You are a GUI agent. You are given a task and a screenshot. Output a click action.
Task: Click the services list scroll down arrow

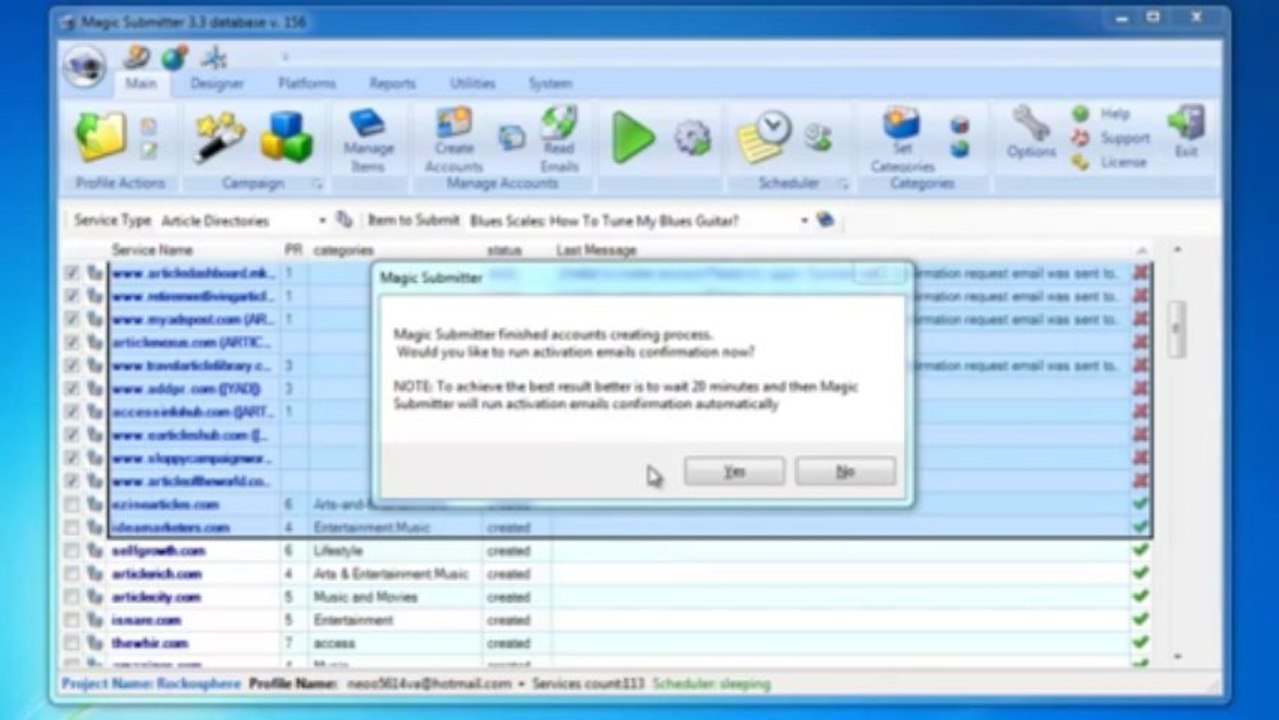coord(1177,656)
